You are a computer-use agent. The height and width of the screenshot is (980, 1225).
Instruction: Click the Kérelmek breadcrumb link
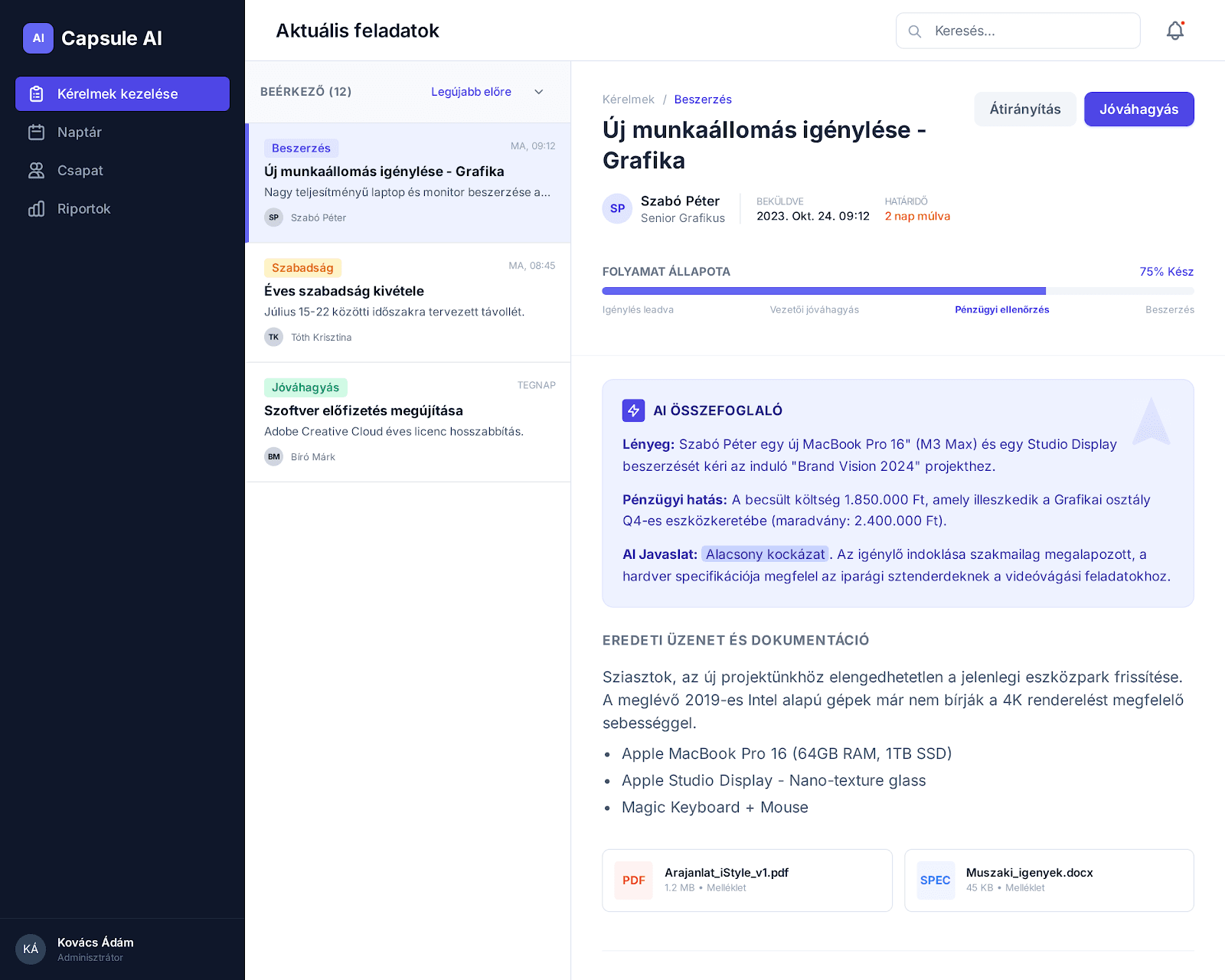coord(628,99)
